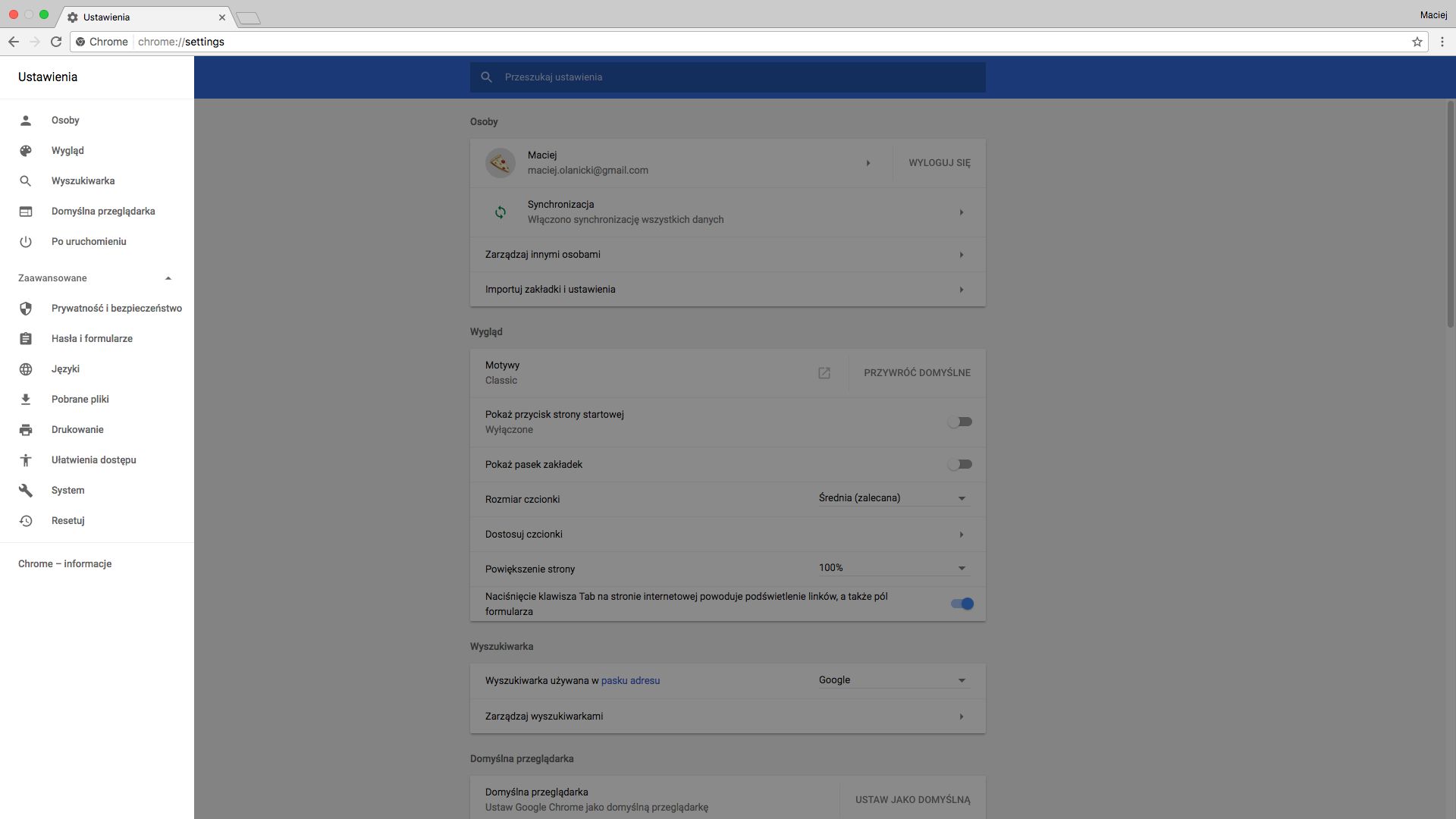1456x819 pixels.
Task: Turn on Pokaż pasek zakładek toggle
Action: point(960,464)
